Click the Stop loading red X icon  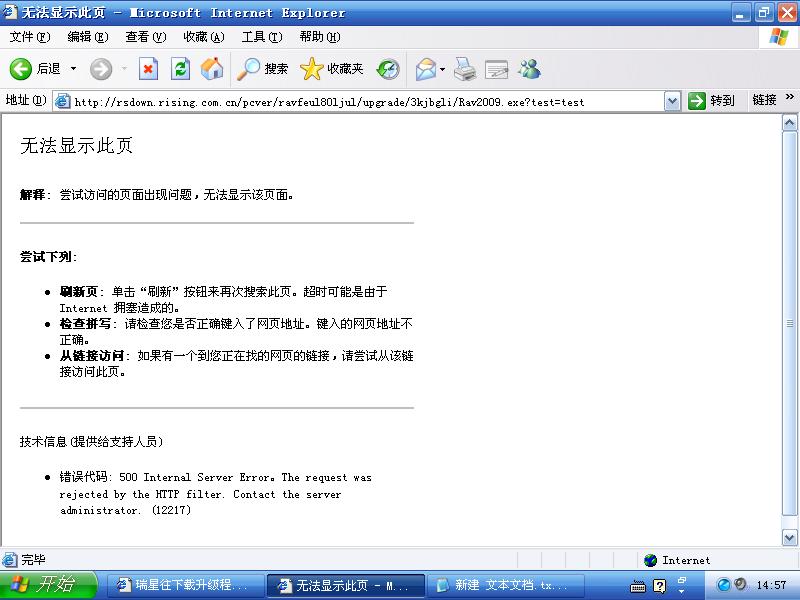coord(148,69)
